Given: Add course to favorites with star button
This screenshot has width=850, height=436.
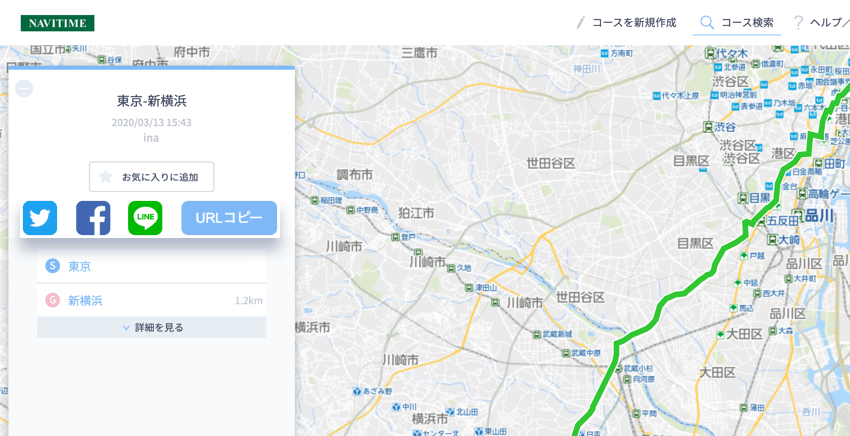Looking at the screenshot, I should point(151,177).
